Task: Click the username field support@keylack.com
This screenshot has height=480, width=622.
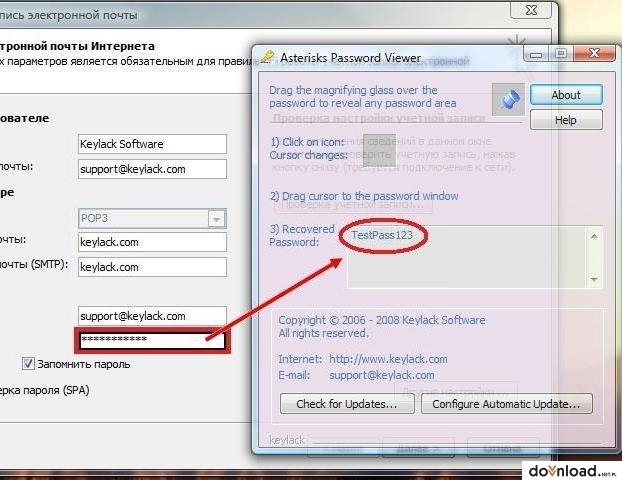Action: click(152, 316)
